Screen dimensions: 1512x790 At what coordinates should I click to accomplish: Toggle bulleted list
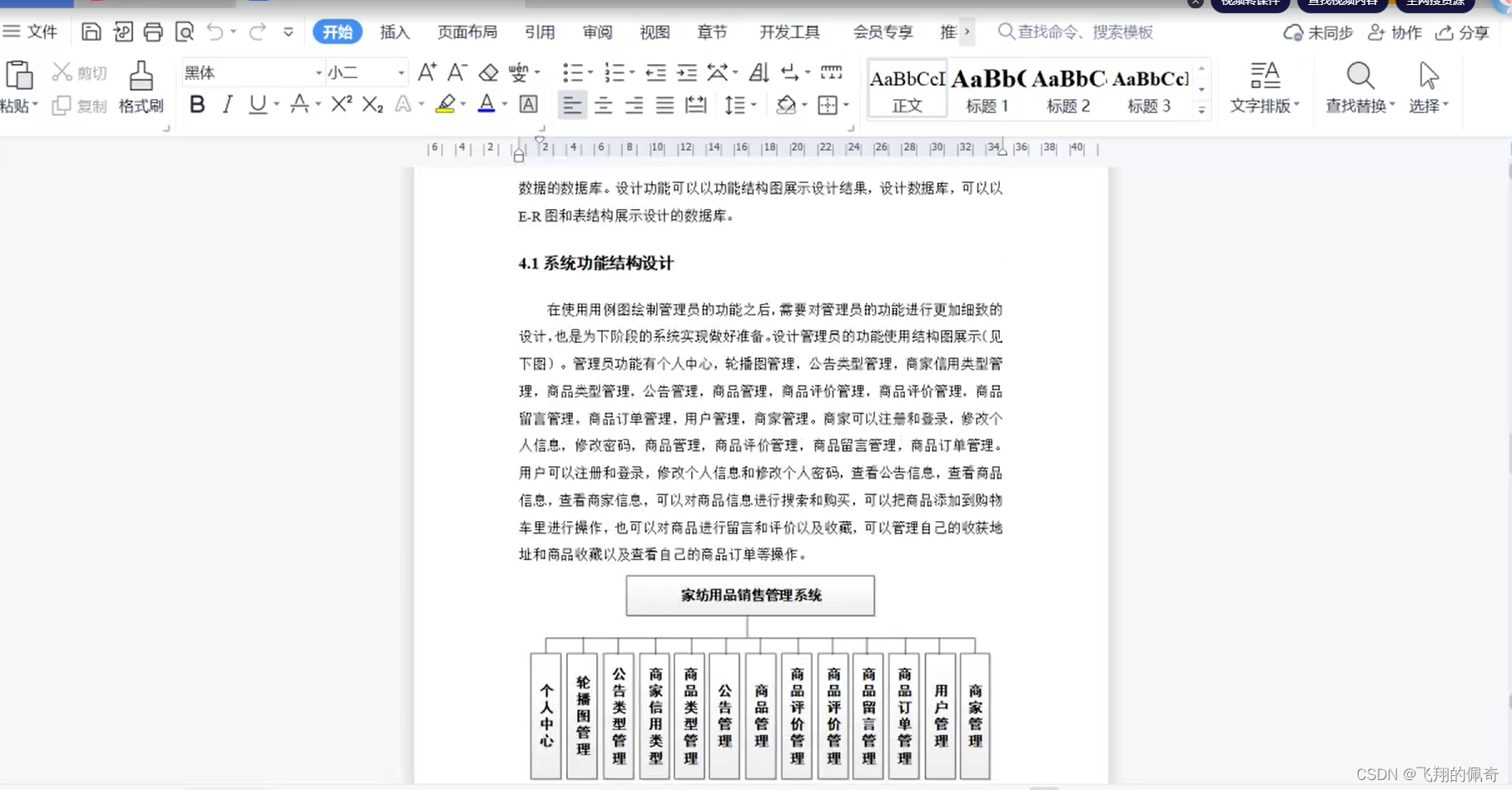click(x=572, y=72)
